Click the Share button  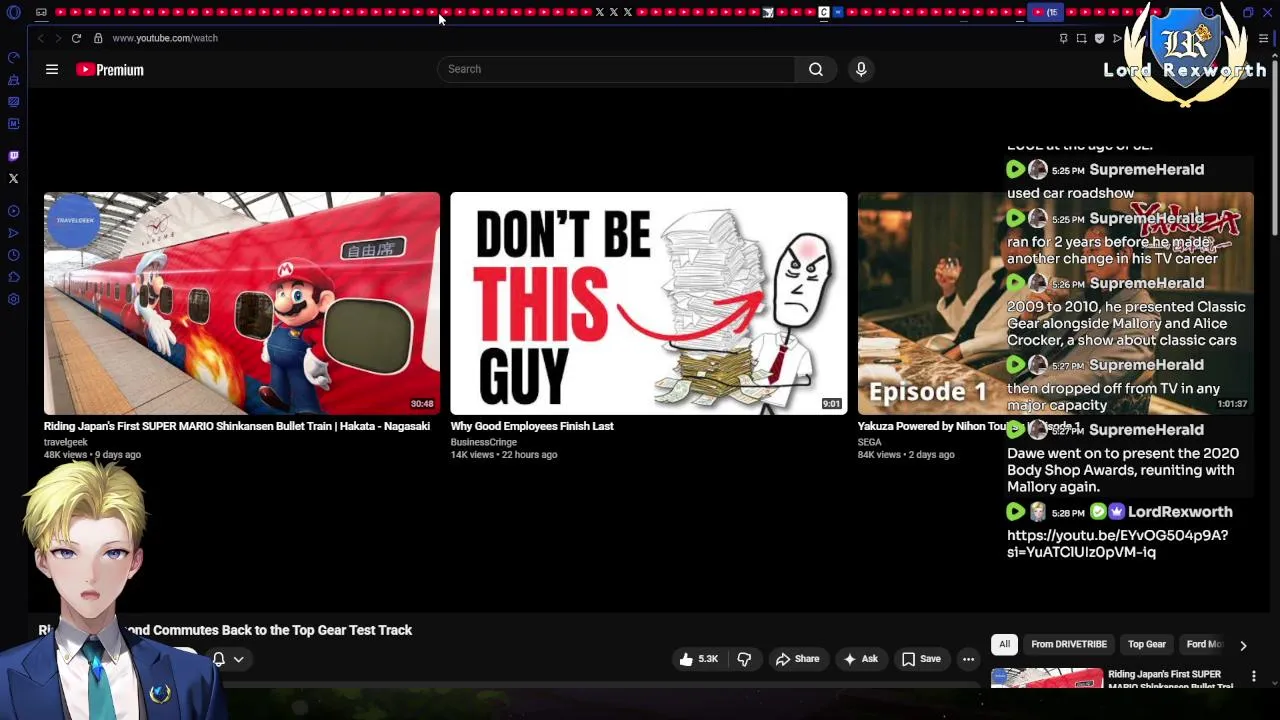[797, 659]
